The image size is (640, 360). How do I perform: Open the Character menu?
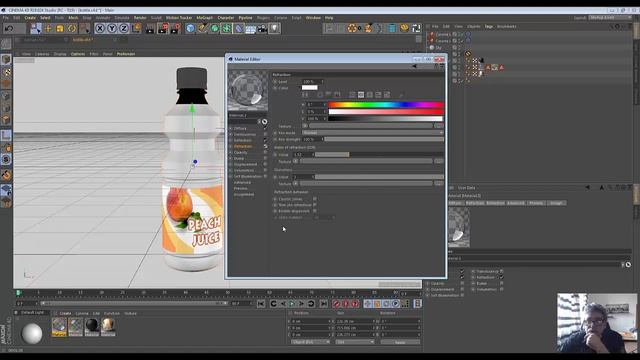click(226, 18)
